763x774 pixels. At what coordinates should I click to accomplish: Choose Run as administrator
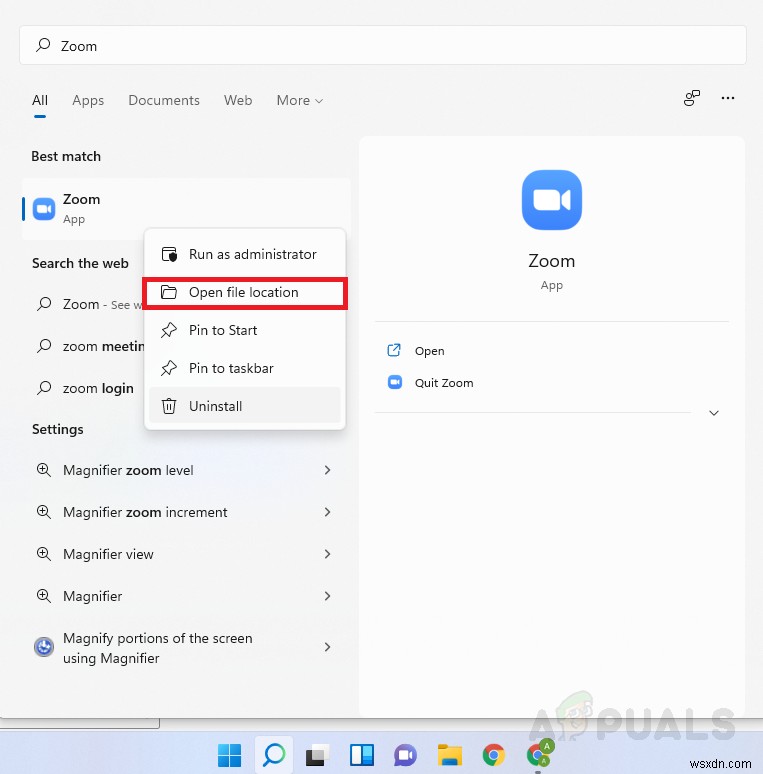[x=245, y=254]
